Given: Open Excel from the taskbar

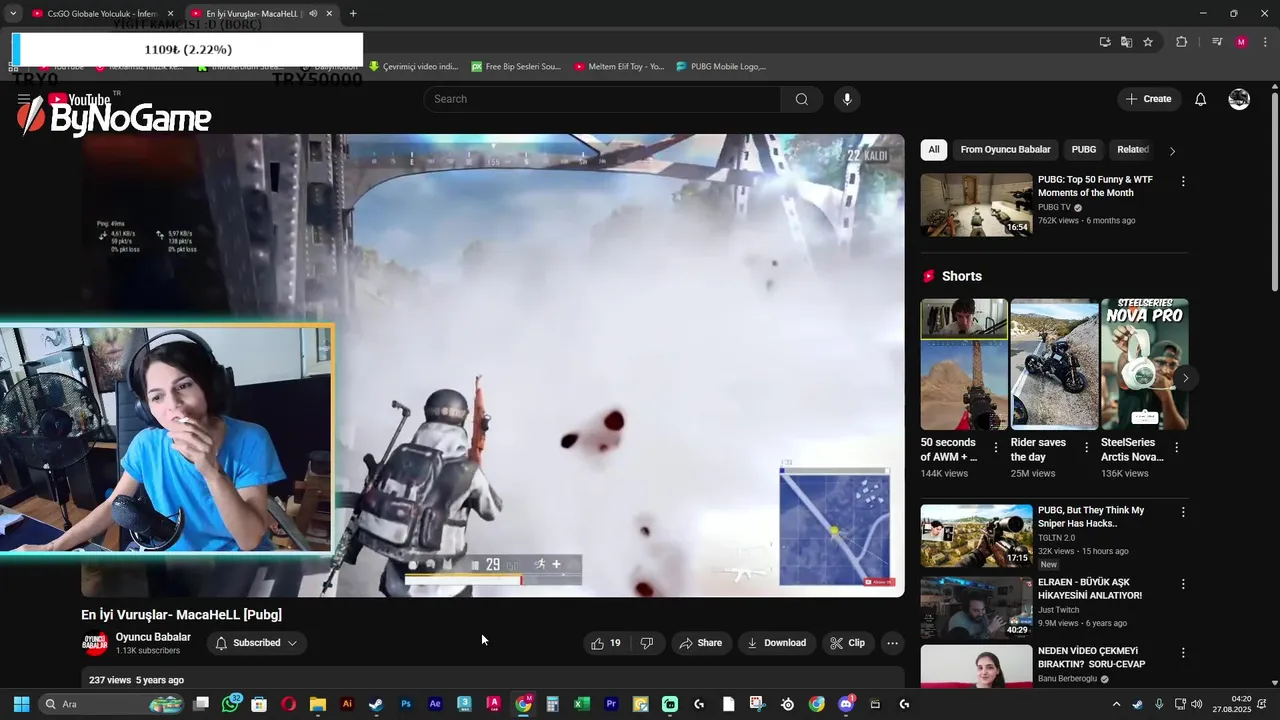Looking at the screenshot, I should pos(582,704).
